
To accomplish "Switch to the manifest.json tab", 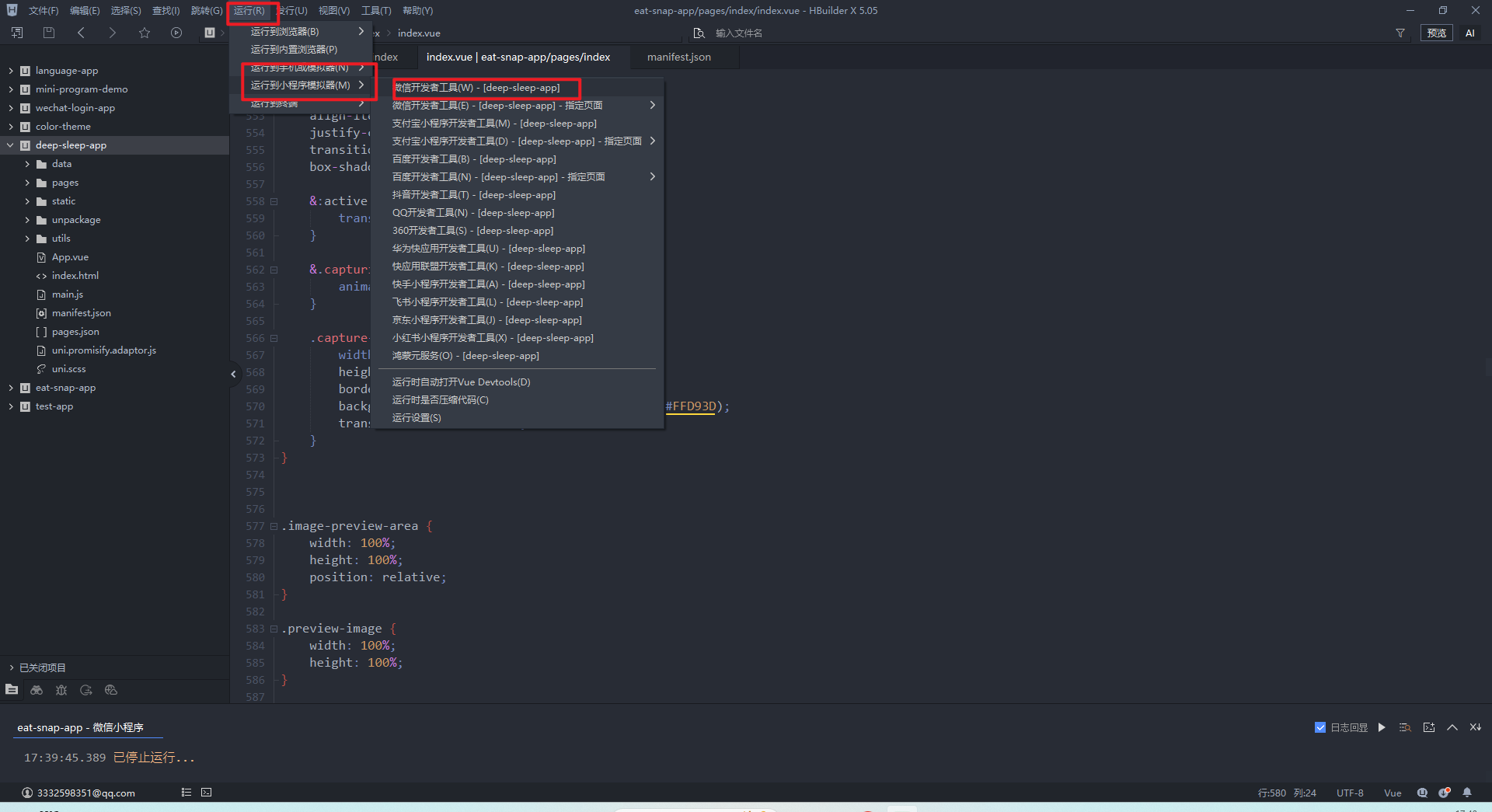I will 679,57.
